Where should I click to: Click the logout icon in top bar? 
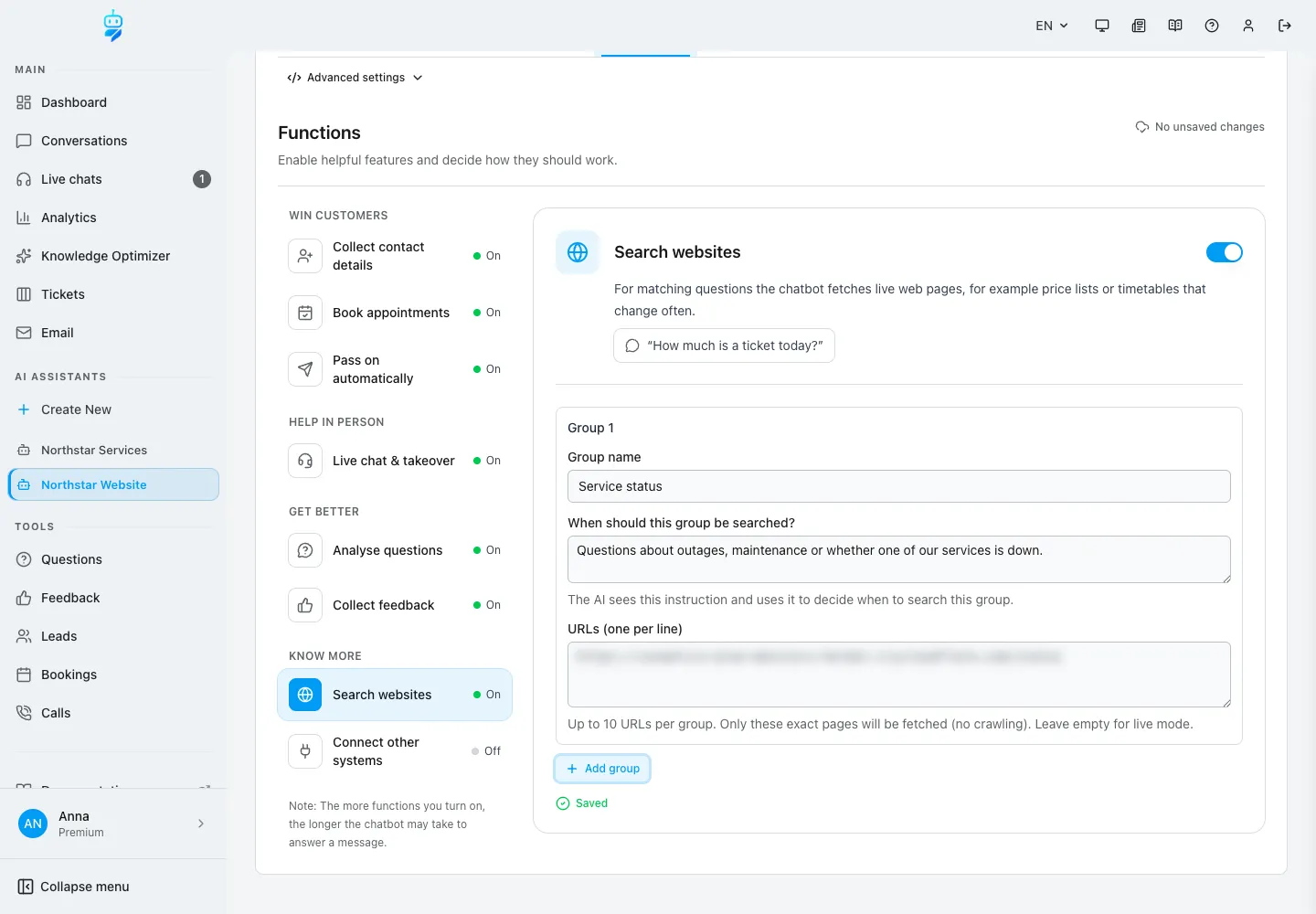click(1285, 26)
